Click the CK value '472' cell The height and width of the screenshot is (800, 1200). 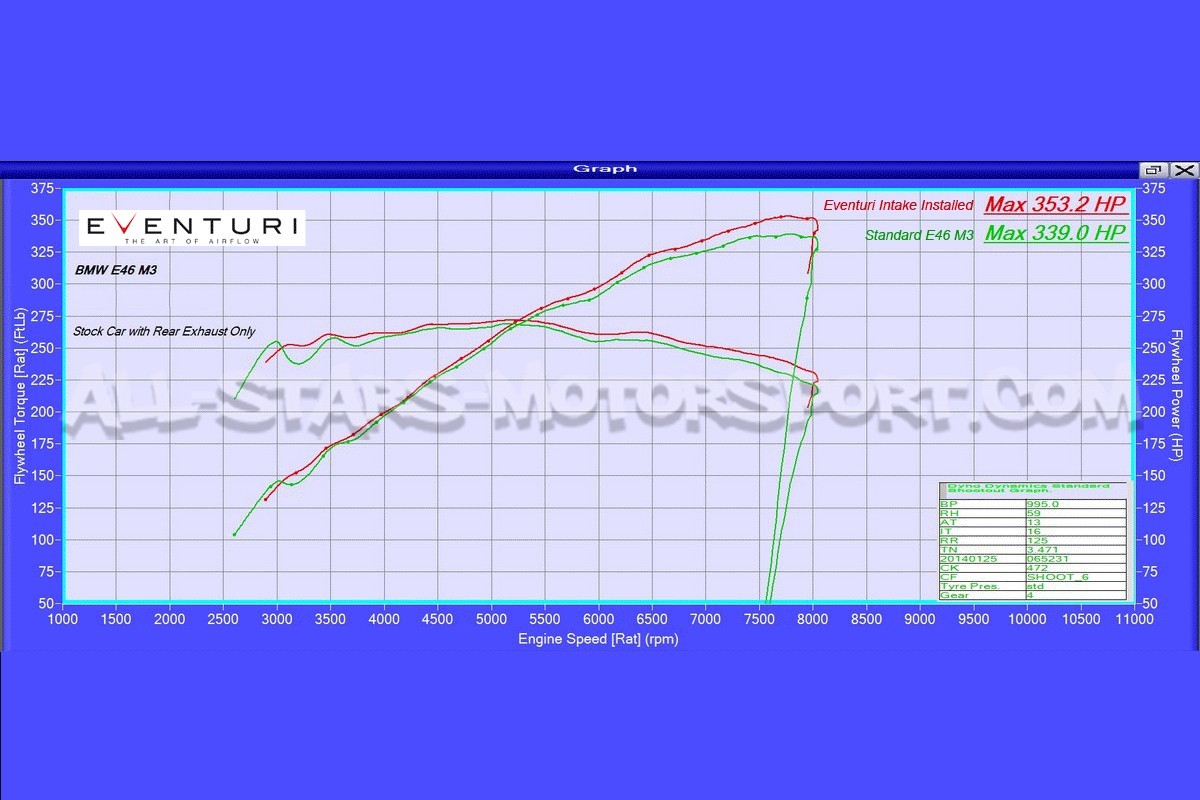click(x=1076, y=568)
